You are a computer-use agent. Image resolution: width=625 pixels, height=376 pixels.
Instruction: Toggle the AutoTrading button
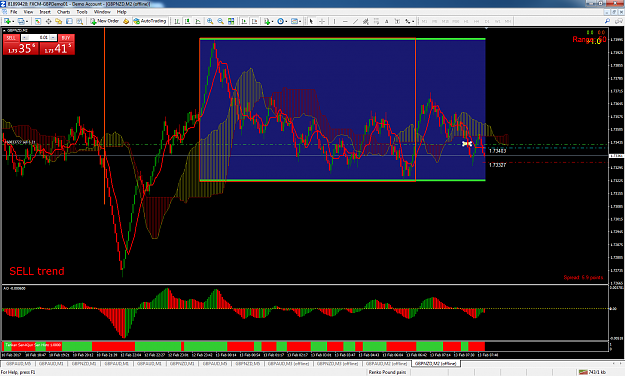(149, 21)
